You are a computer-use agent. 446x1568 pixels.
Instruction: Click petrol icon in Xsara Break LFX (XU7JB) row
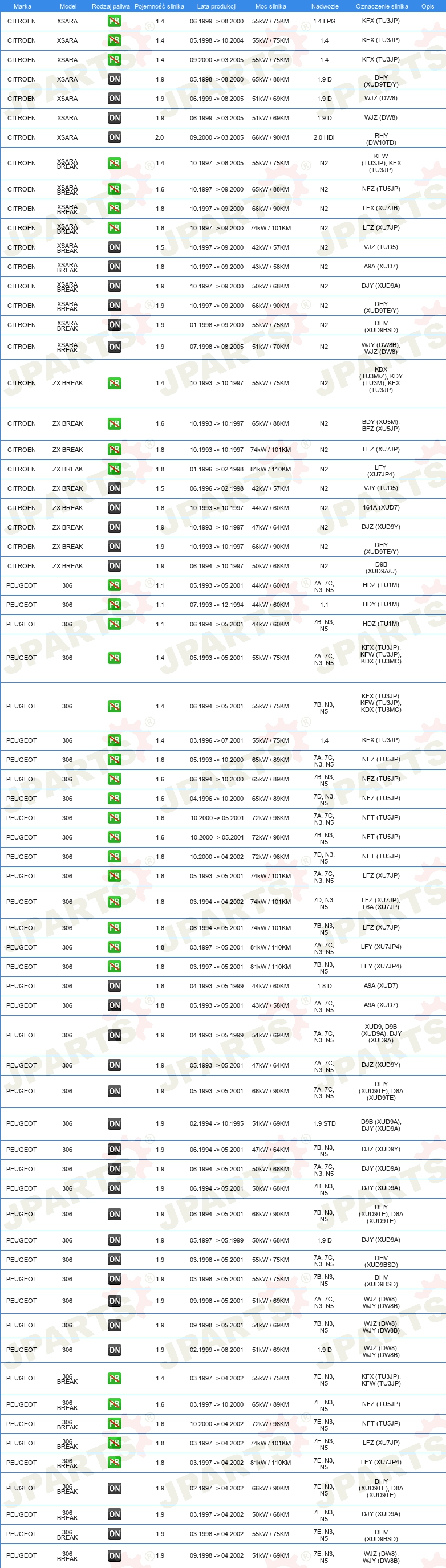tap(115, 209)
